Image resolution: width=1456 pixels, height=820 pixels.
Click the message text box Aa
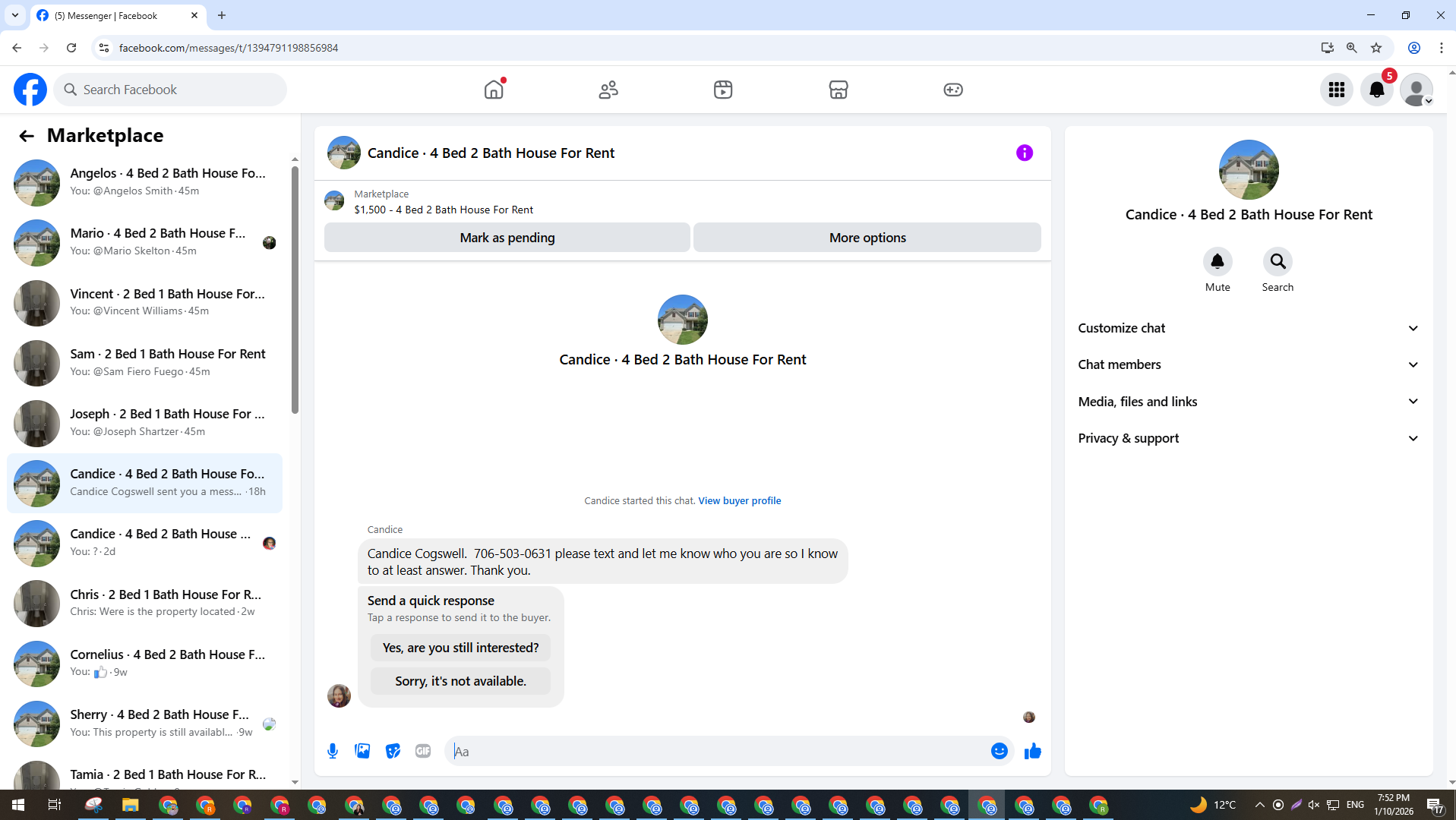point(718,752)
